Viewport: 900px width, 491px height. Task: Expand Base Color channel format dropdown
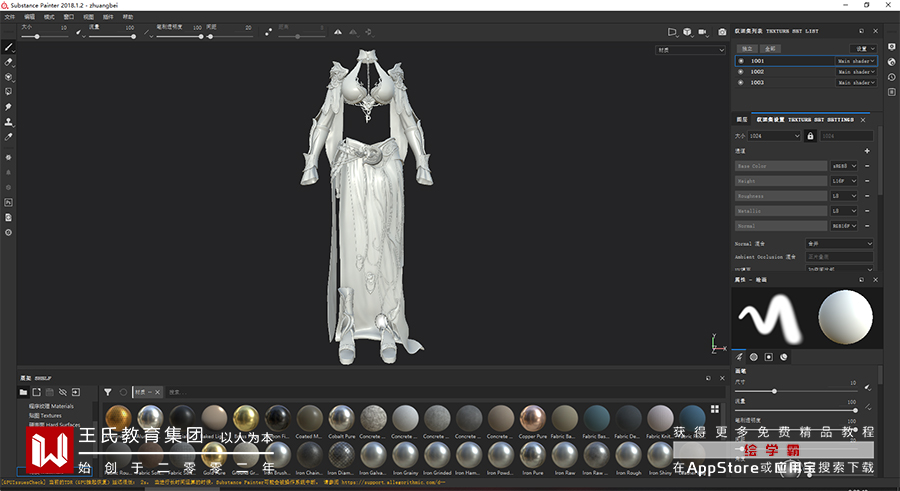tap(843, 166)
